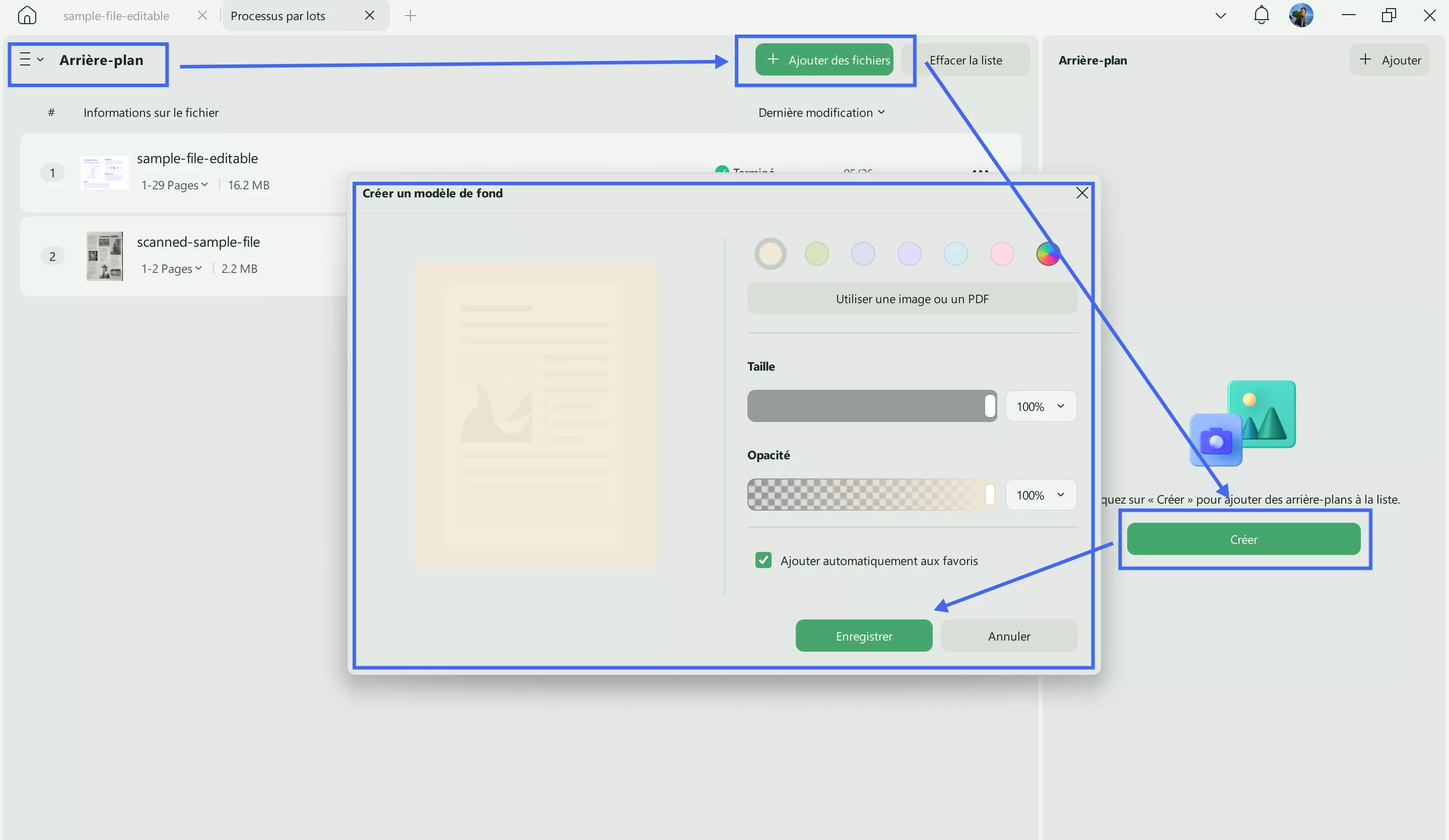
Task: Click the Opacité slider track
Action: pyautogui.click(x=871, y=495)
